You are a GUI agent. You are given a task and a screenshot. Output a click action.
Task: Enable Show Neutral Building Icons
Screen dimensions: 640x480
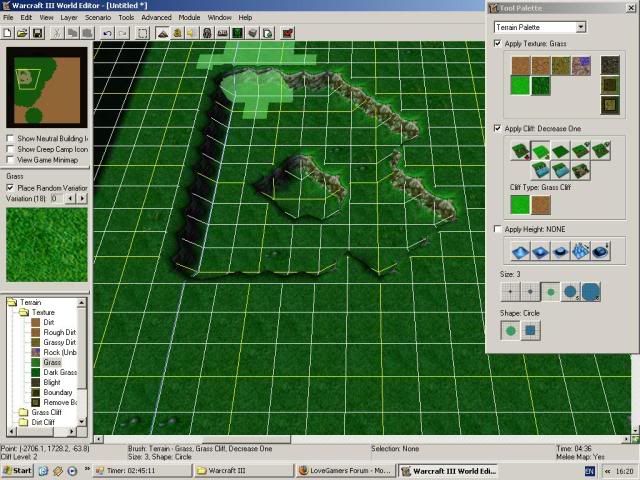(10, 138)
